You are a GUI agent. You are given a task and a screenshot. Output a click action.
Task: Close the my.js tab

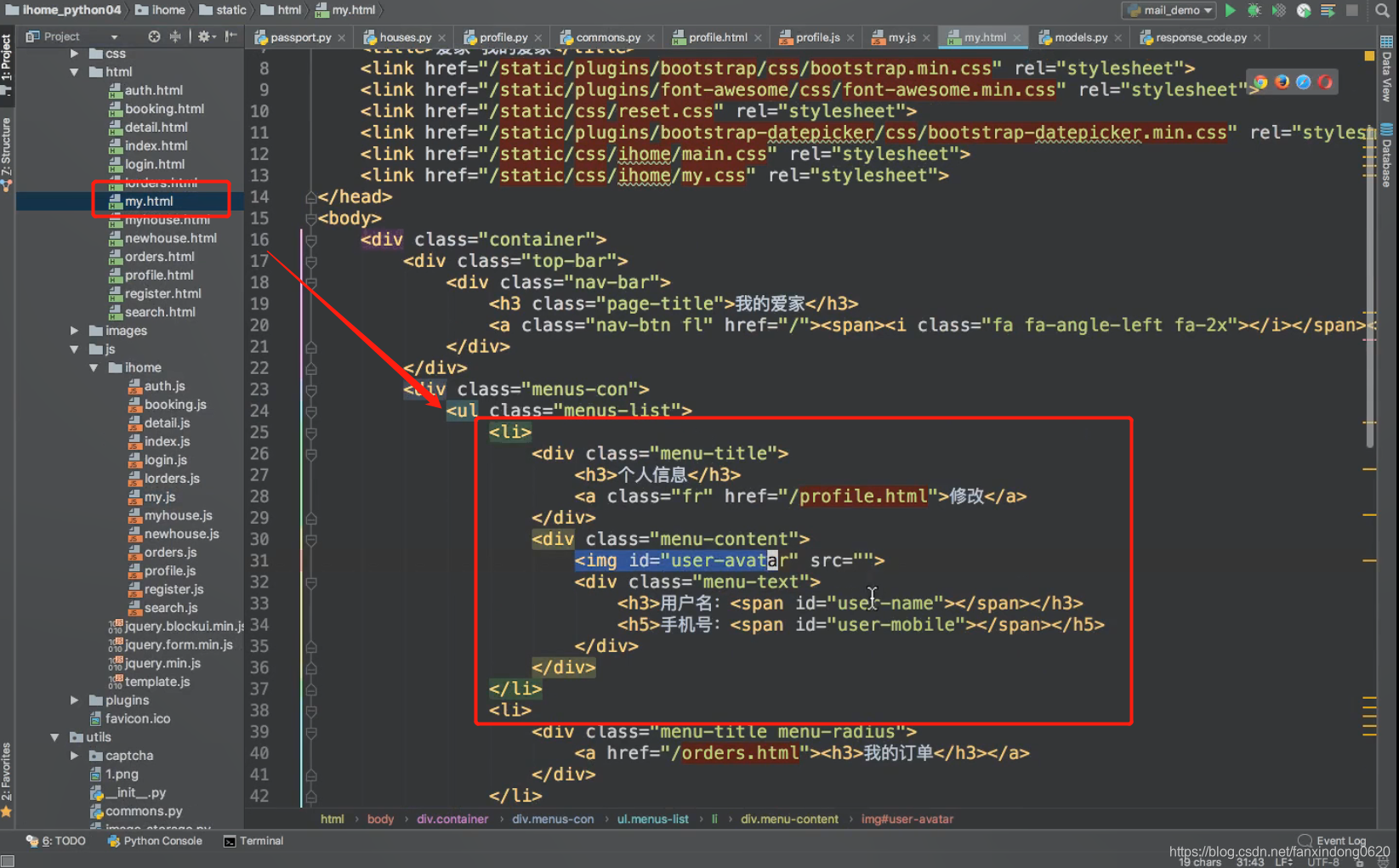pos(926,37)
